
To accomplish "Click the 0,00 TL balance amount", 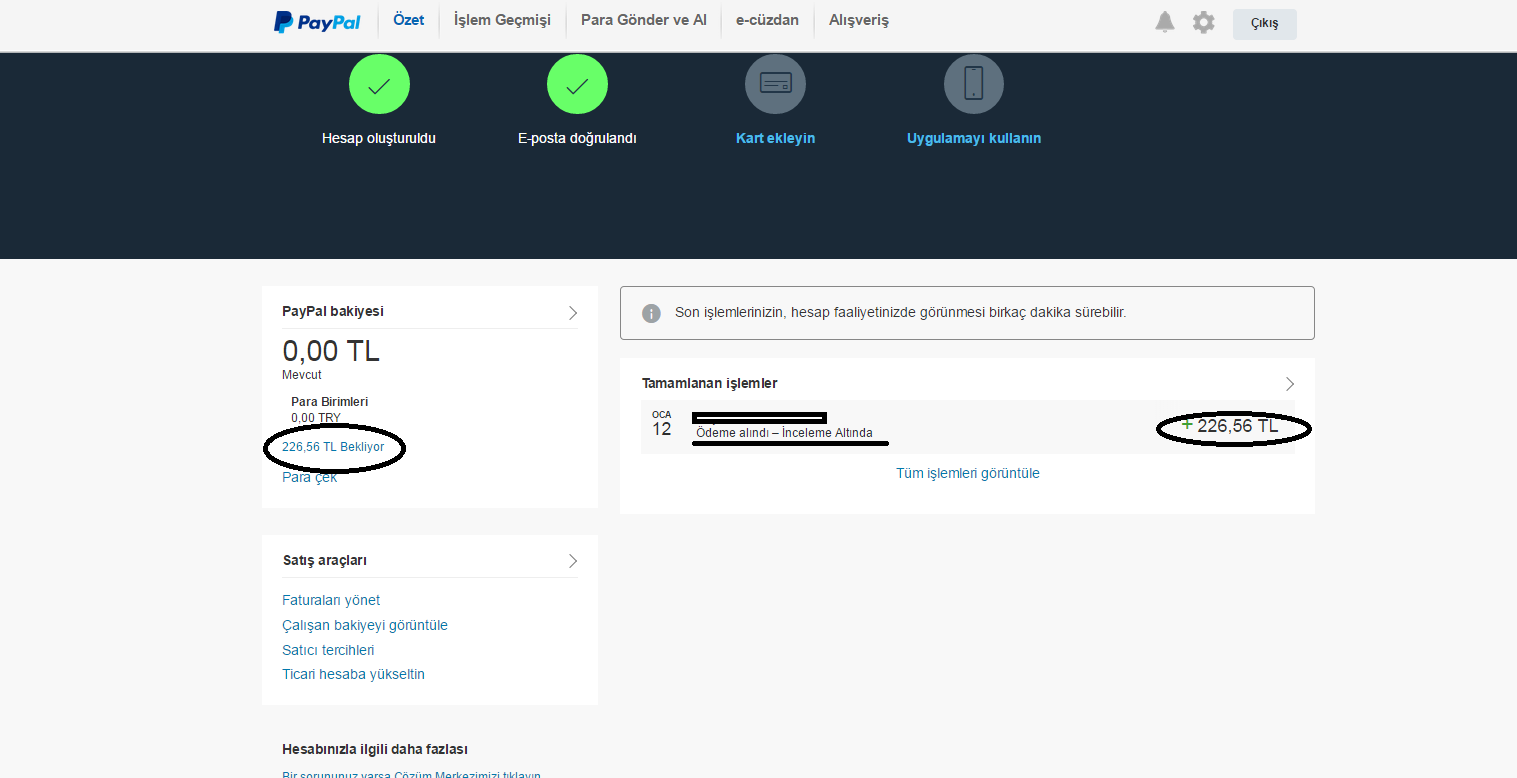I will click(x=331, y=351).
